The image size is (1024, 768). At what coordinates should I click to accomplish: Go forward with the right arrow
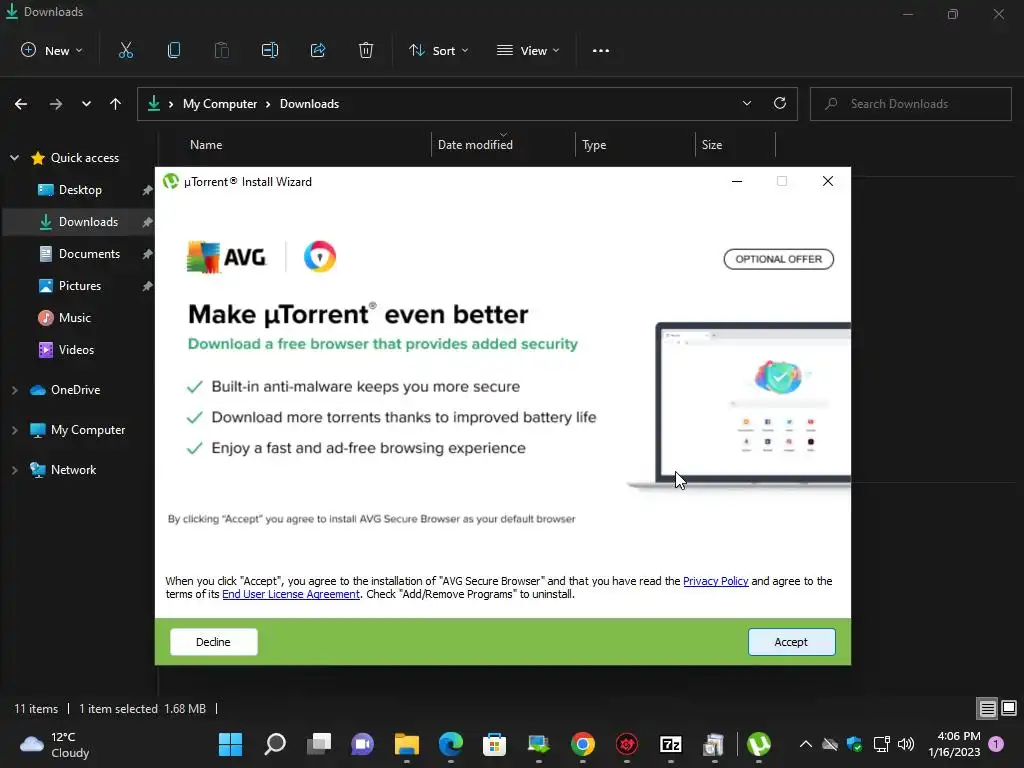click(56, 104)
